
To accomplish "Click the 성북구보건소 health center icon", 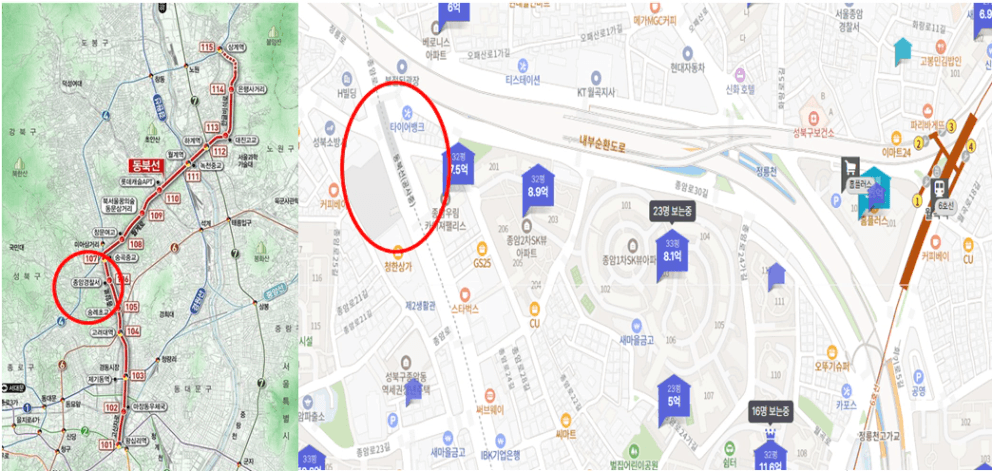I will 813,118.
